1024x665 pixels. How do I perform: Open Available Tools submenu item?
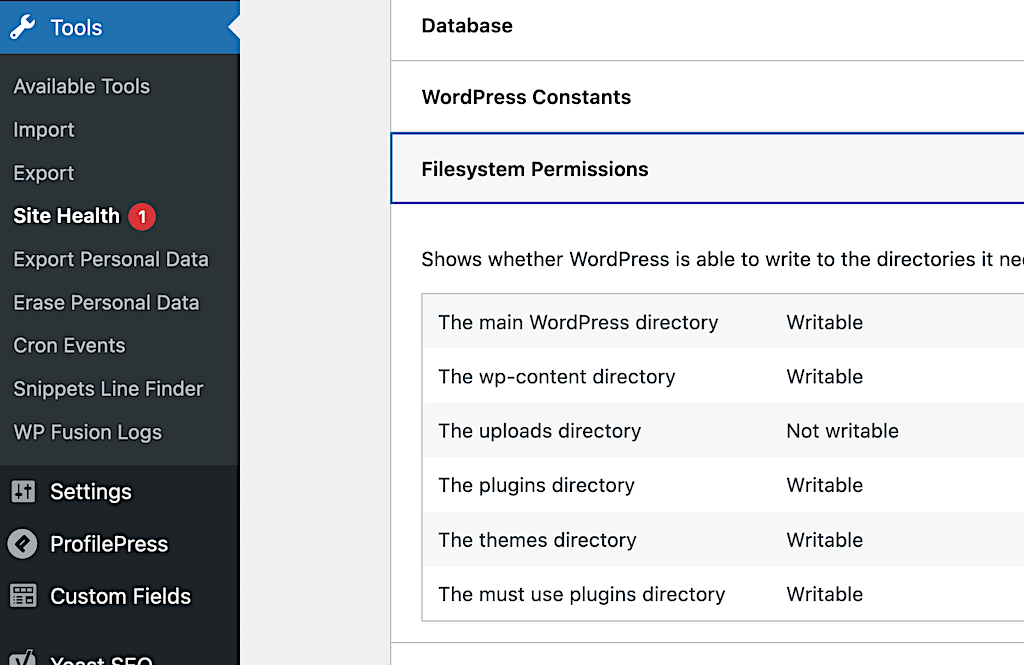tap(82, 86)
